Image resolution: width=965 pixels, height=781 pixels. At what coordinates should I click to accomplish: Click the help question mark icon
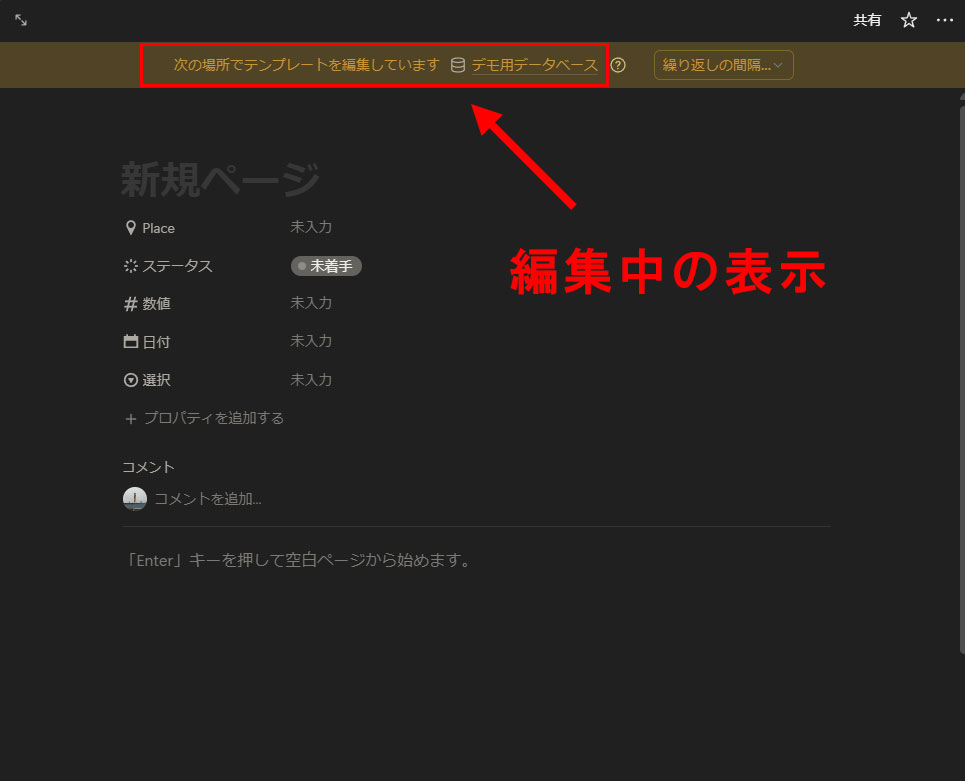tap(618, 66)
